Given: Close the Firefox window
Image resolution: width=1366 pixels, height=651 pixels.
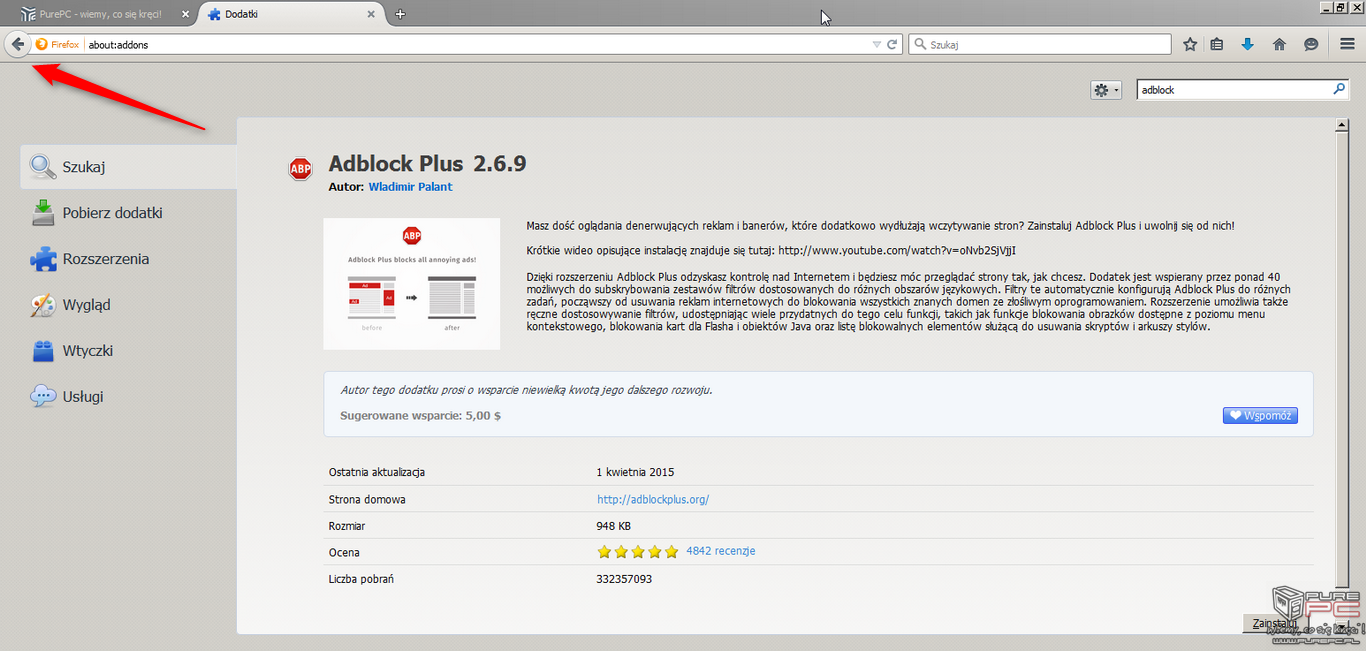Looking at the screenshot, I should [1357, 7].
